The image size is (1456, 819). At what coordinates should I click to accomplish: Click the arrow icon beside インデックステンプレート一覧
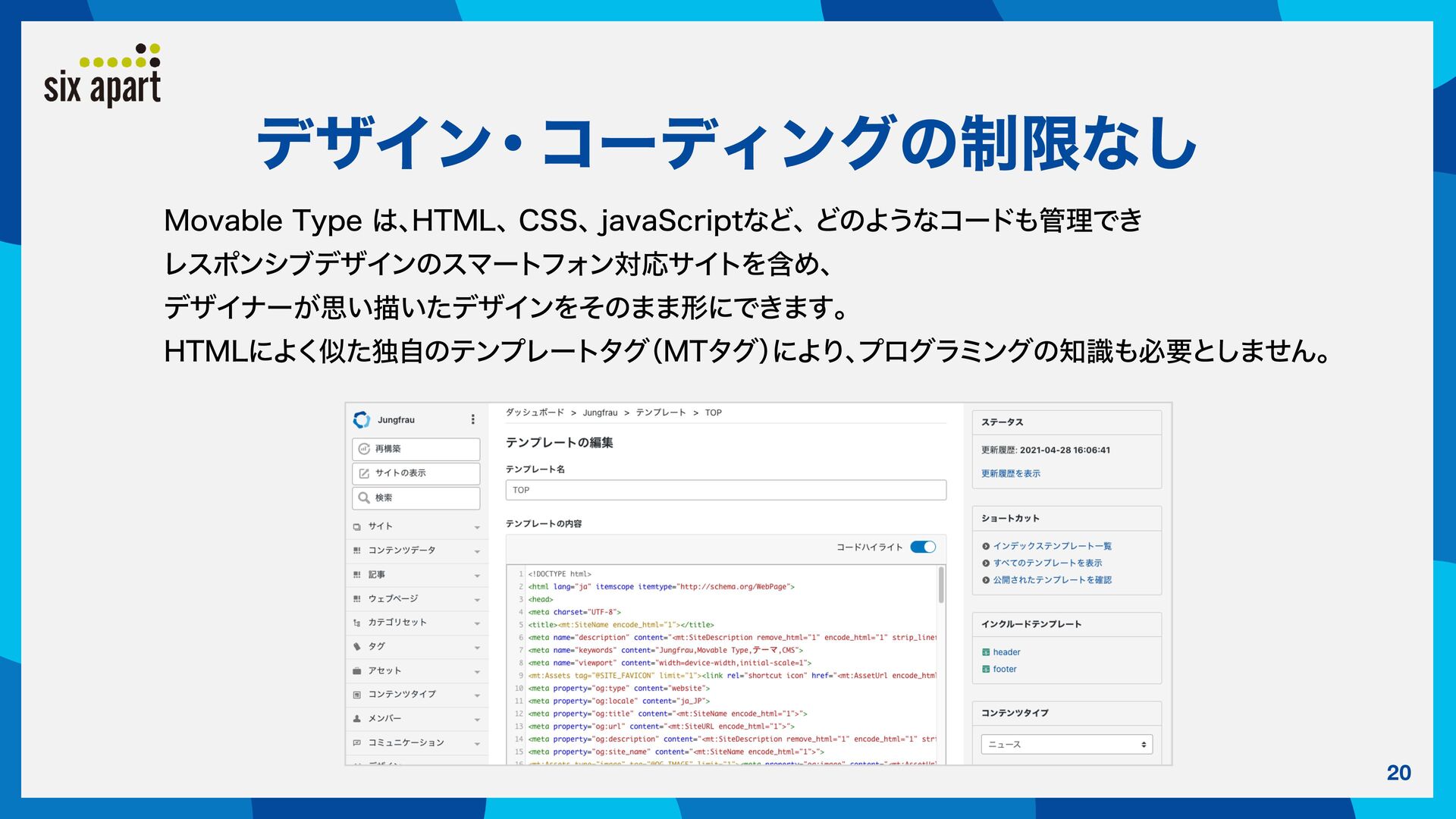986,546
